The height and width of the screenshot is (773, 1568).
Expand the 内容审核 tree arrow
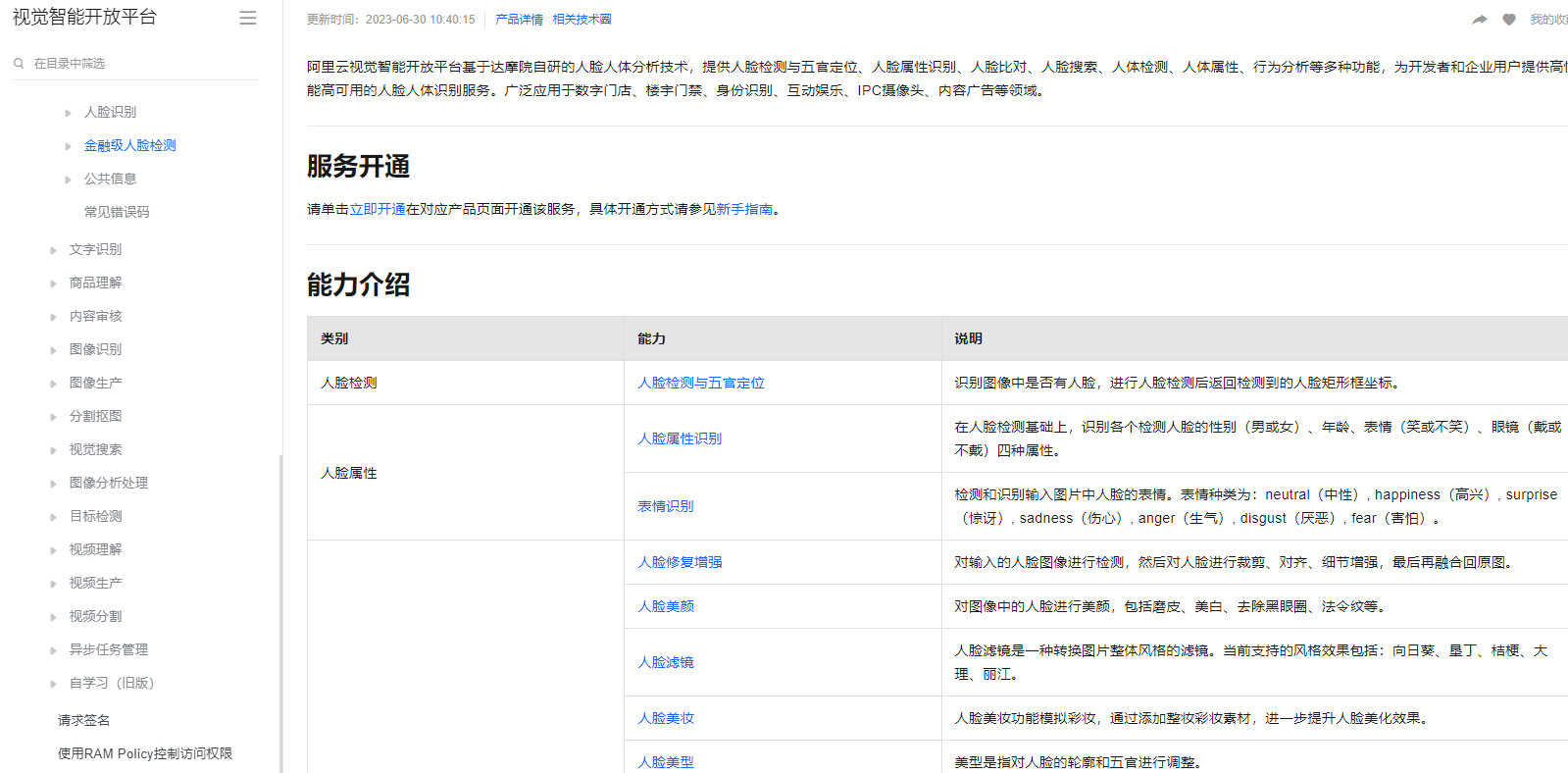[x=53, y=317]
